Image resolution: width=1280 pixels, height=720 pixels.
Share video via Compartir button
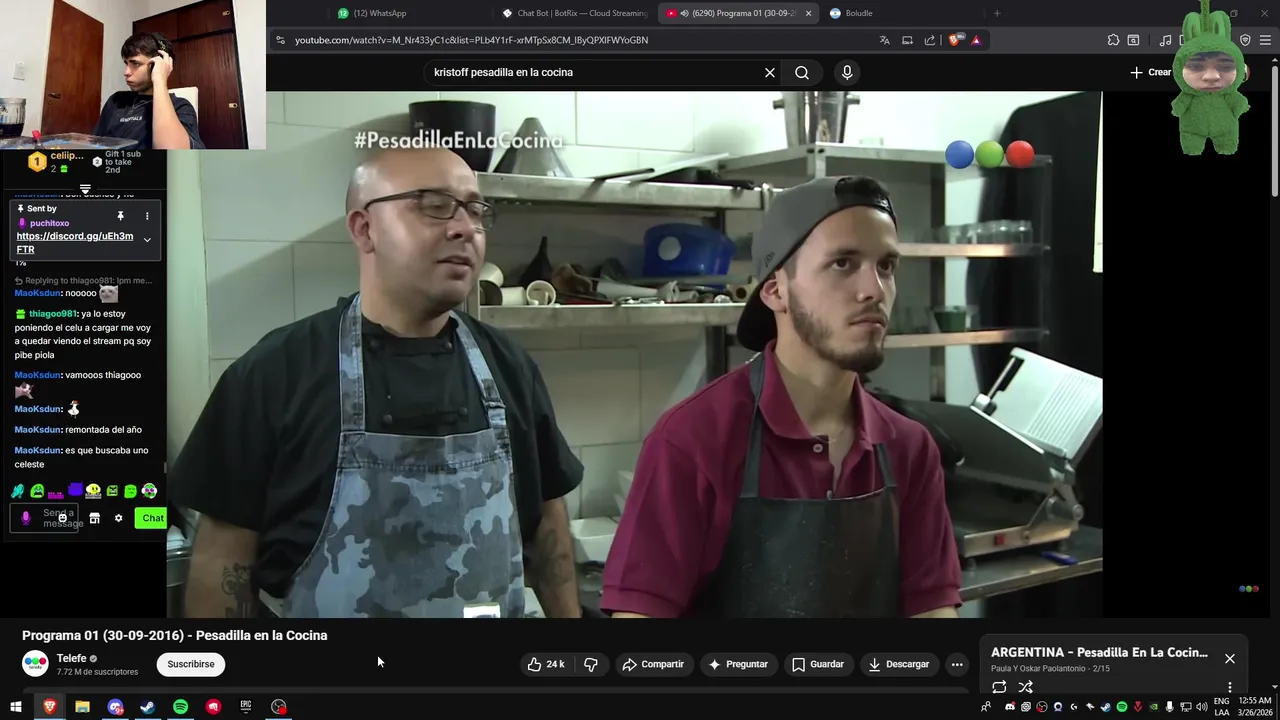tap(653, 664)
